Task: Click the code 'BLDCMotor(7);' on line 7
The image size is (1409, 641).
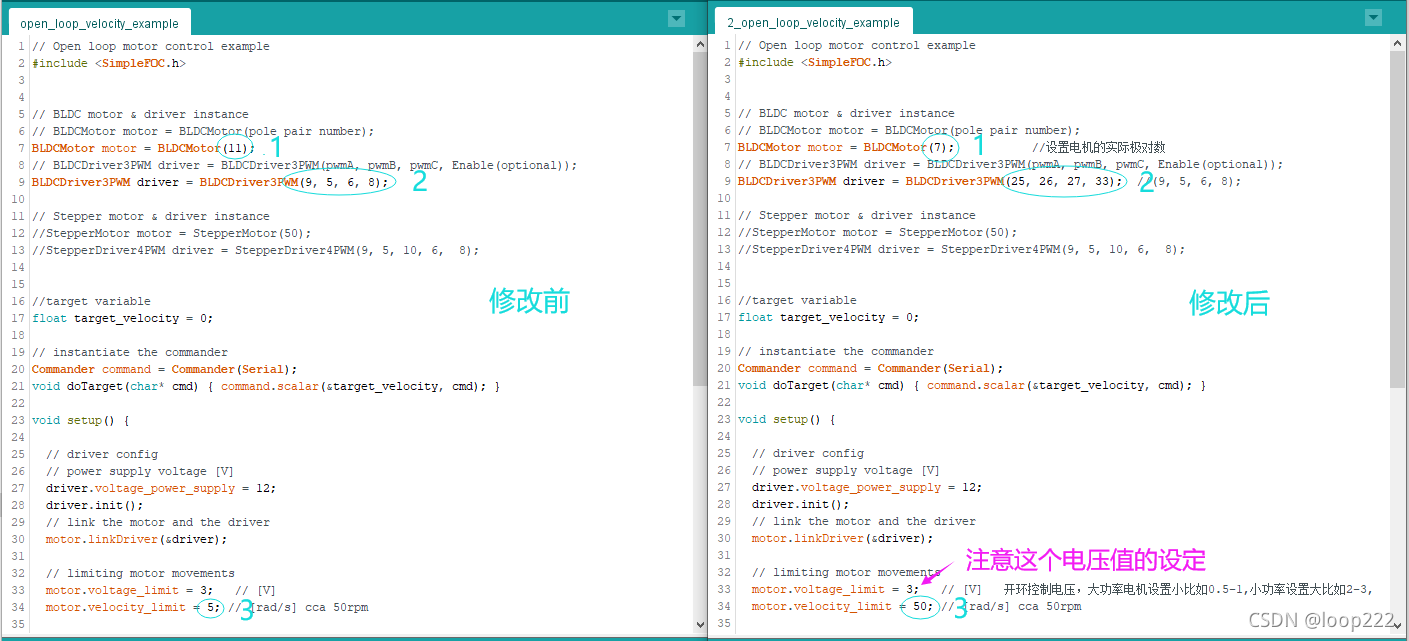Action: [910, 147]
